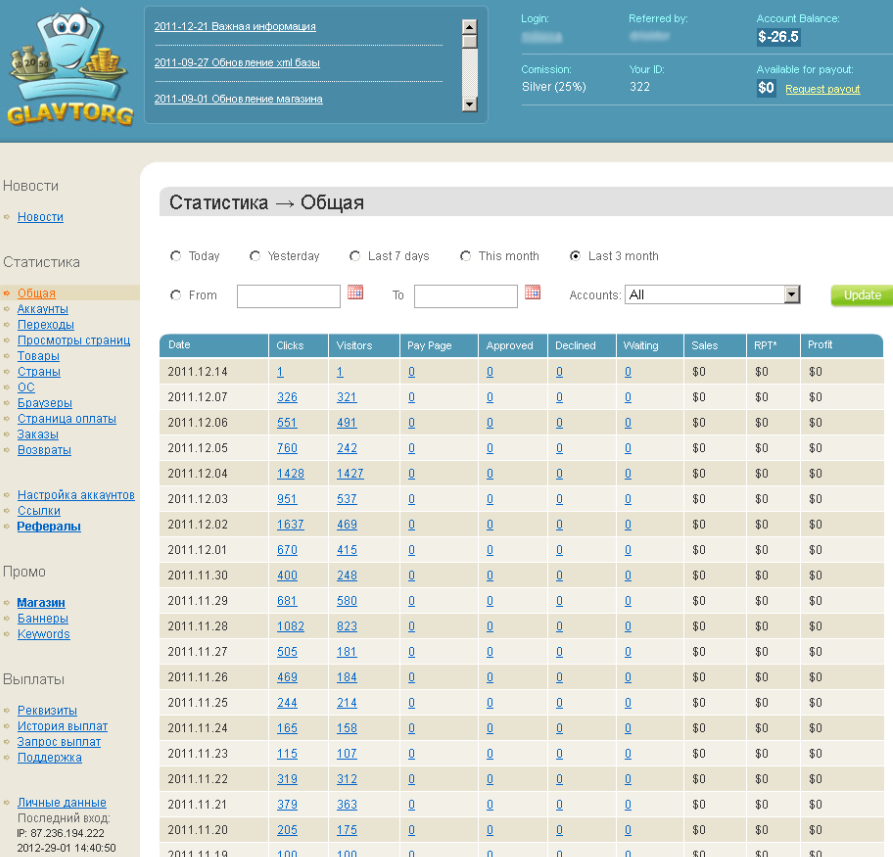
Task: Open the calendar icon beside To field
Action: [532, 293]
